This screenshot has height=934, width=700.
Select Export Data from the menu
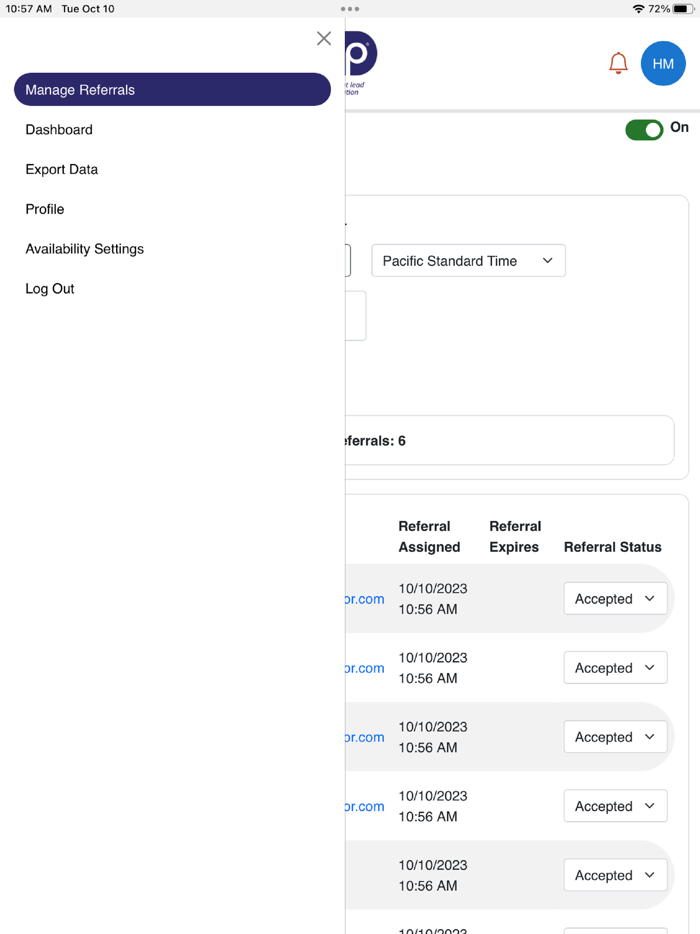pyautogui.click(x=61, y=169)
